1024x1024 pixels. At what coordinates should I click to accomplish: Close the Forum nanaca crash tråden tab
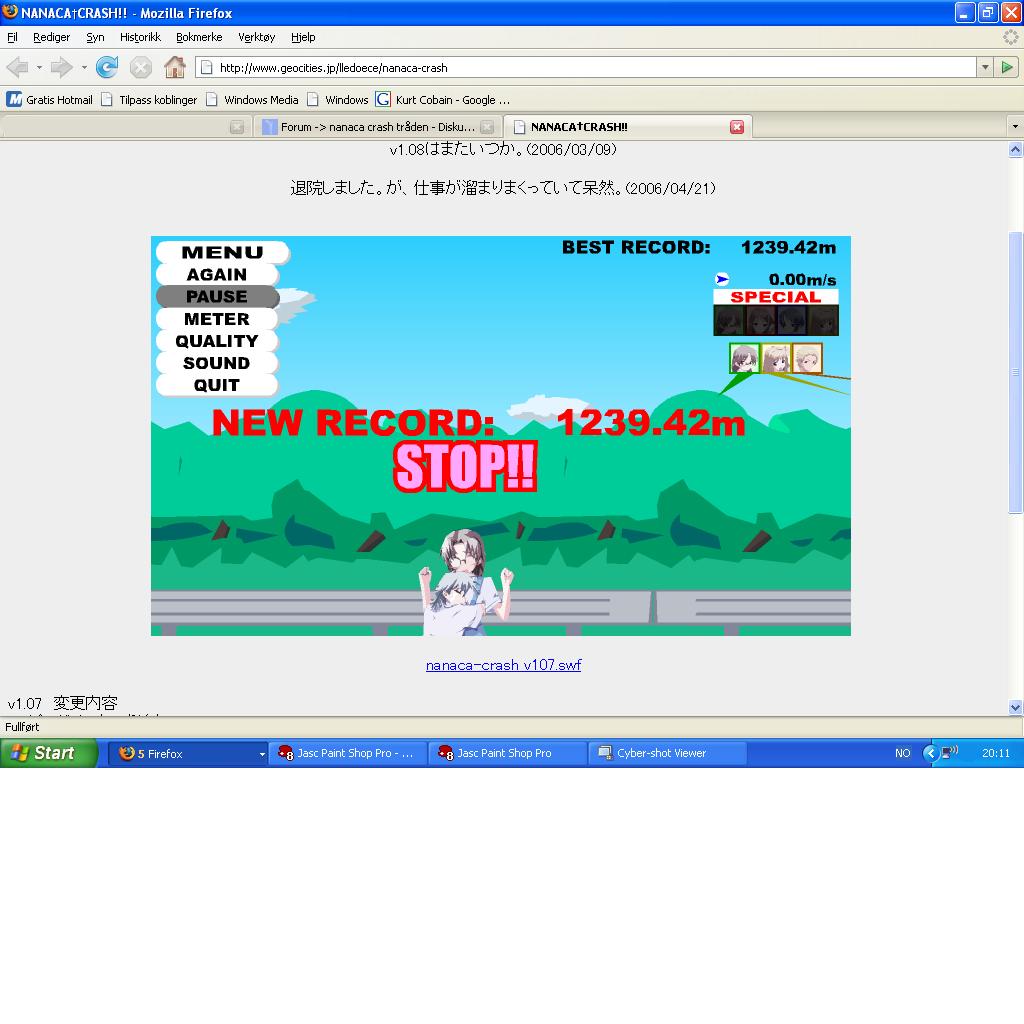[x=487, y=127]
